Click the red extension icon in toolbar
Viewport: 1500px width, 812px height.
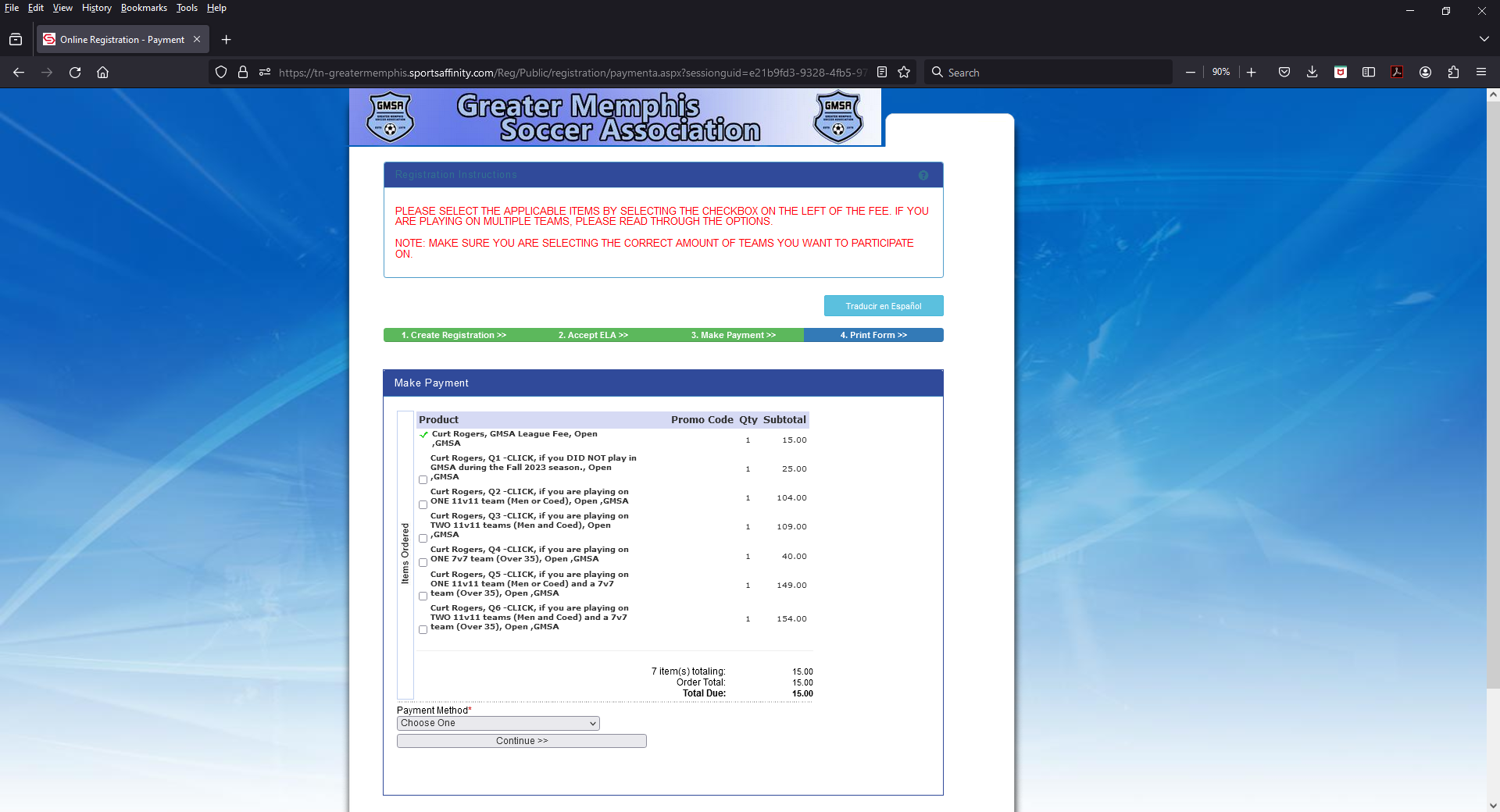pos(1341,73)
